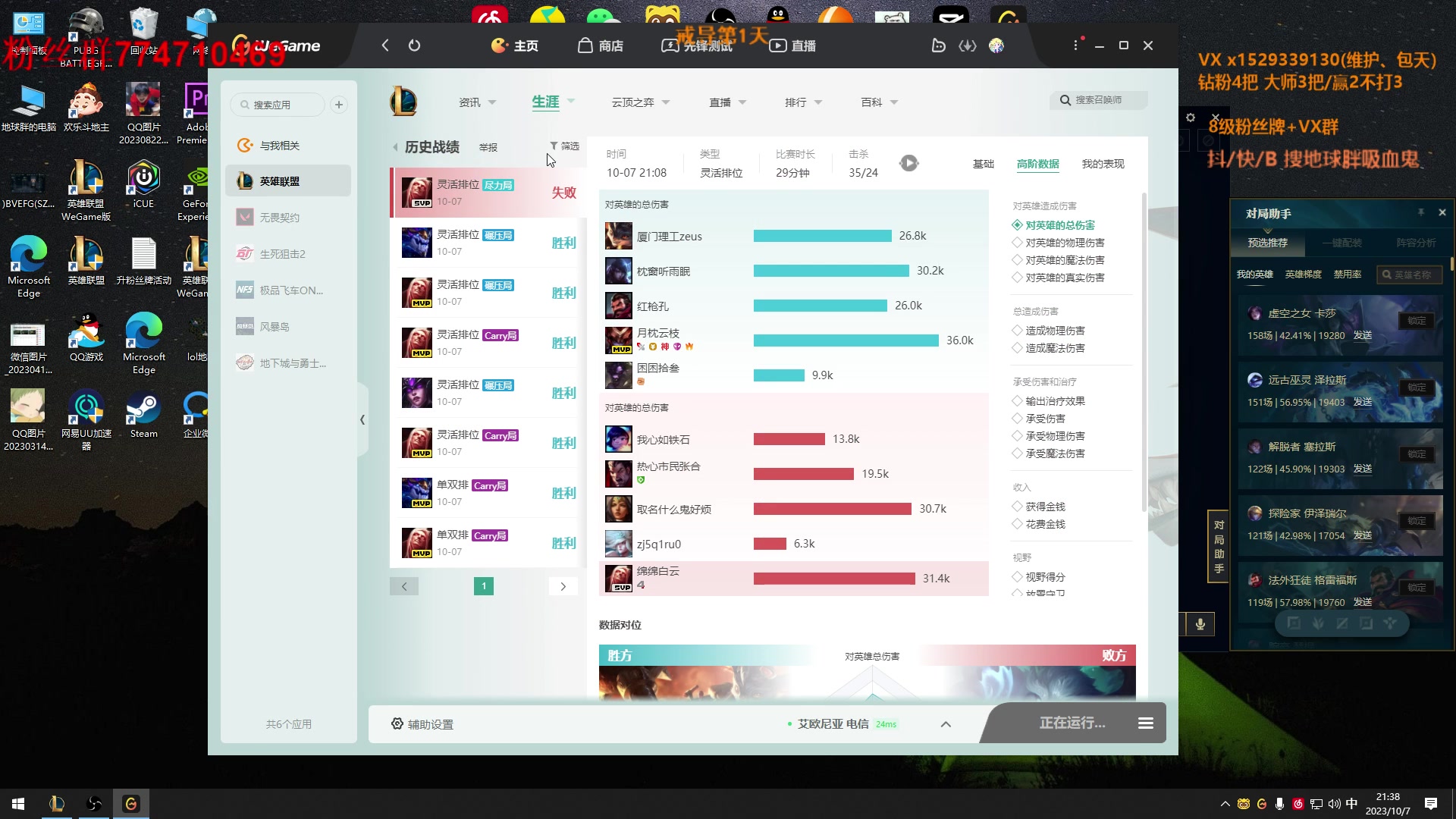Pin the 对局助手 panel
The width and height of the screenshot is (1456, 819).
click(1421, 212)
